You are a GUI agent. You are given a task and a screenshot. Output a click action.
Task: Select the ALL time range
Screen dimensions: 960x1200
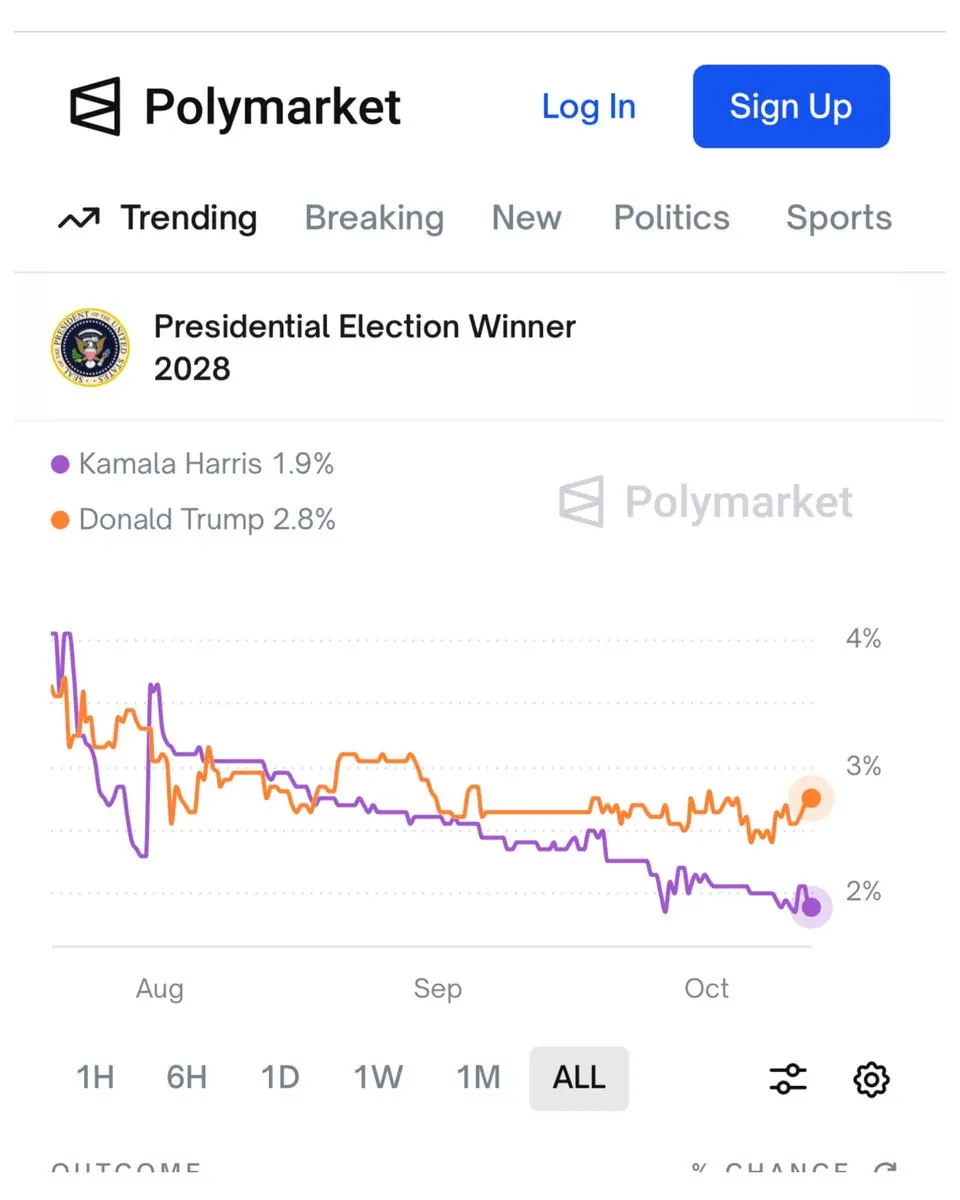pyautogui.click(x=579, y=1078)
